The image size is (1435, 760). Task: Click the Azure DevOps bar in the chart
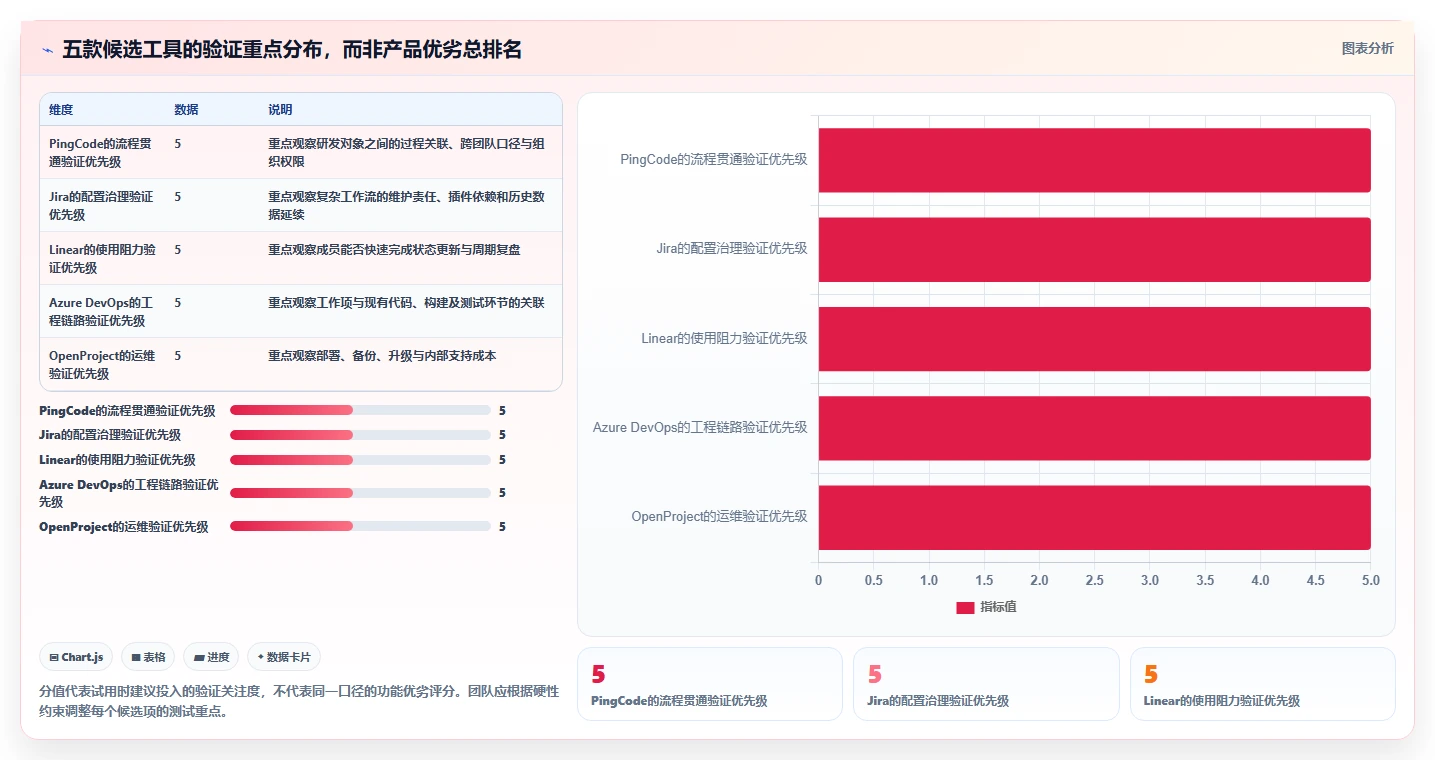click(x=1094, y=428)
